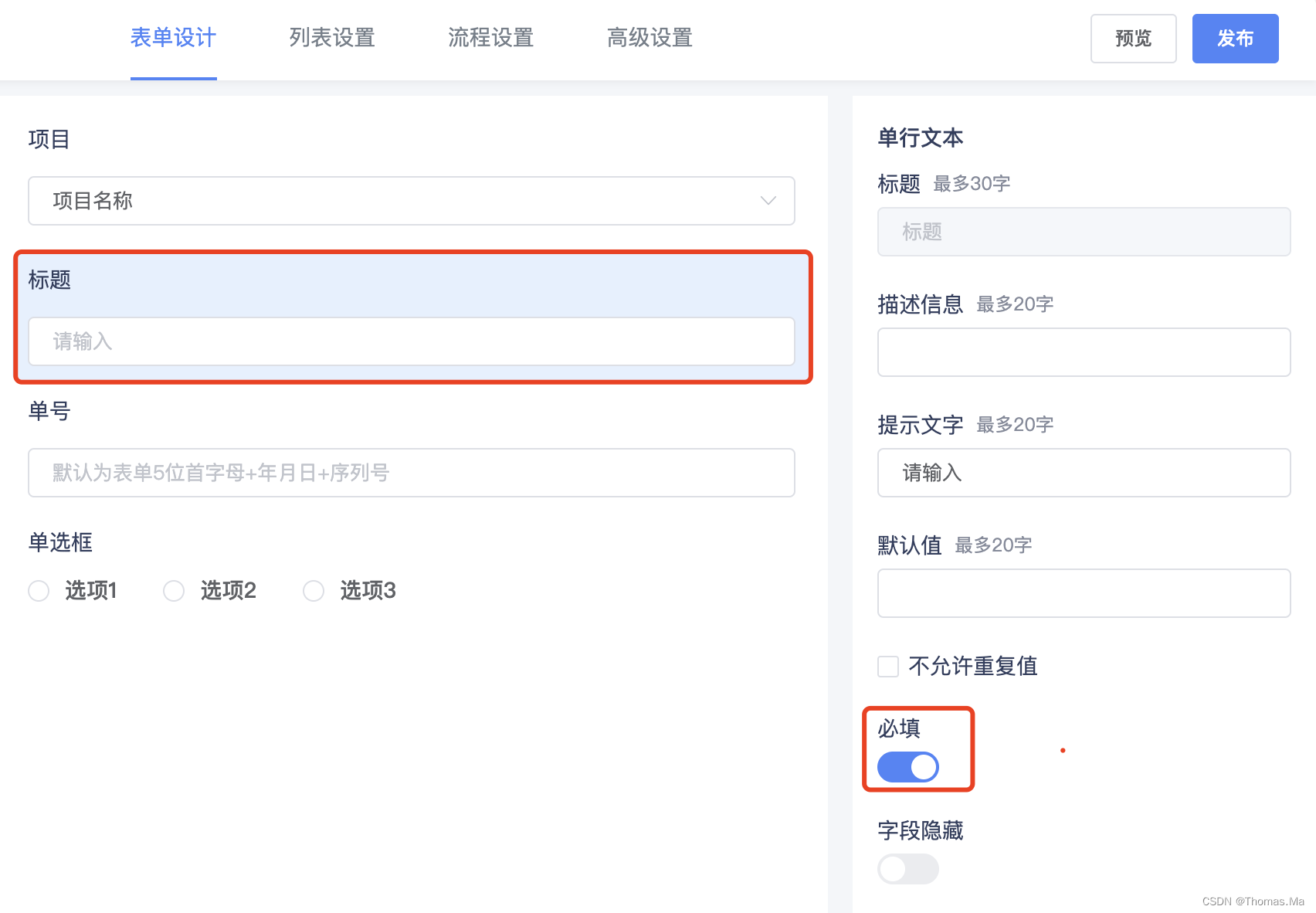Image resolution: width=1316 pixels, height=913 pixels.
Task: Select the 单选框 field label
Action: pyautogui.click(x=60, y=542)
